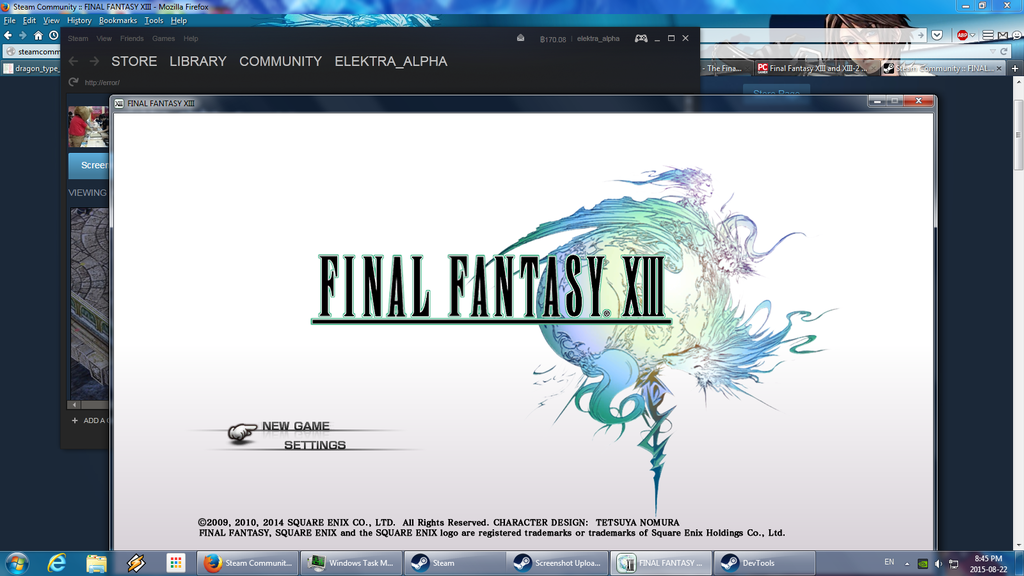Open Firefox History menu
Screen dimensions: 1024x576
(79, 21)
